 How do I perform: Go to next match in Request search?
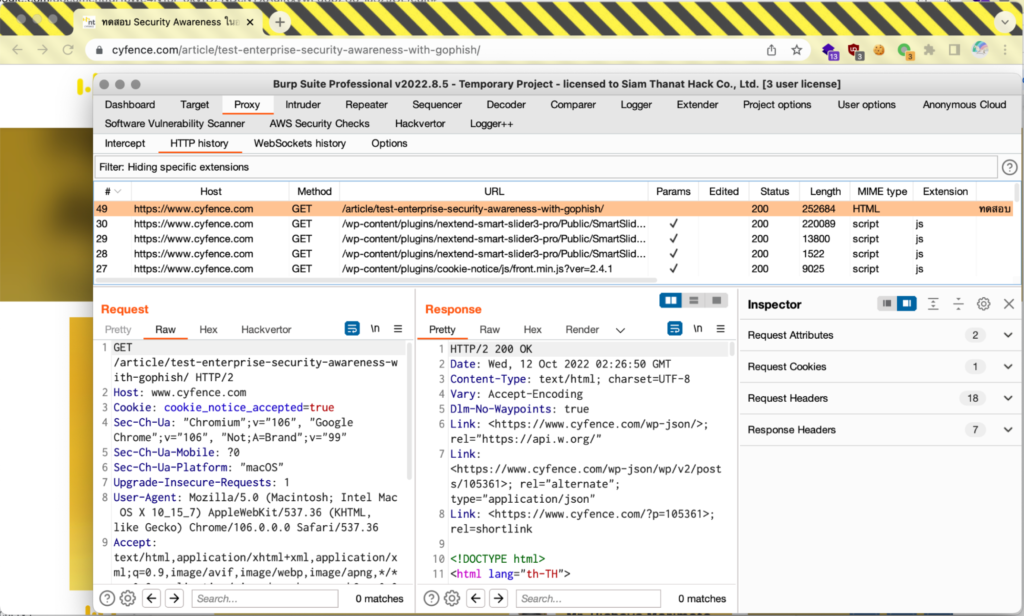[174, 598]
